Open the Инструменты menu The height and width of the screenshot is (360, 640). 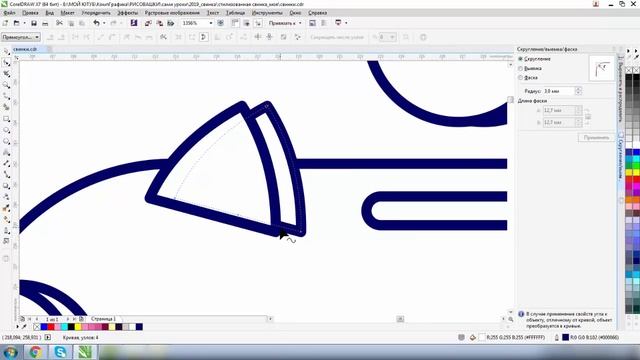[267, 13]
